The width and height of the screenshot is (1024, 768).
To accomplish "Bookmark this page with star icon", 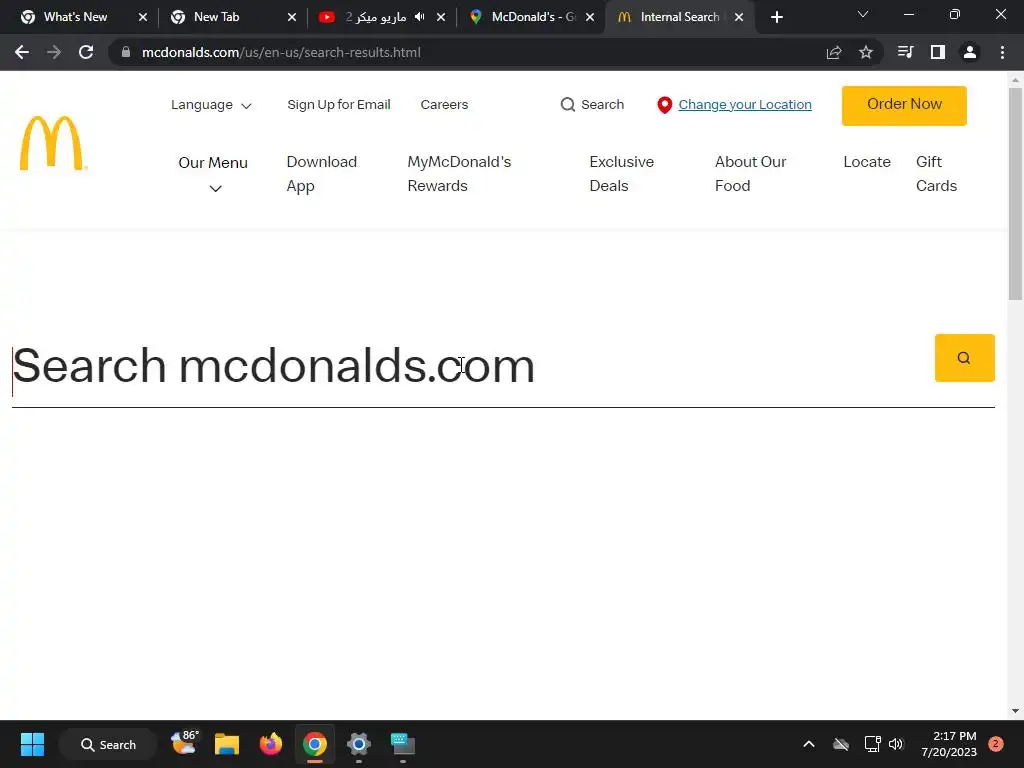I will [865, 52].
